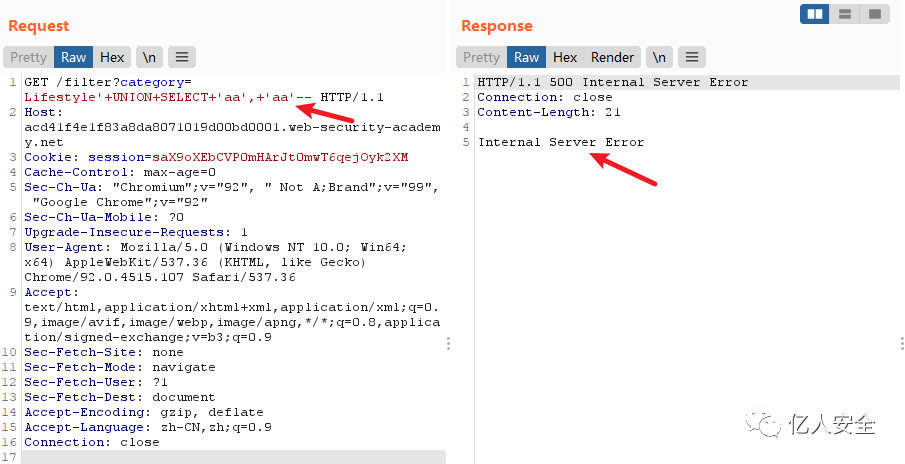Viewport: 905px width, 464px height.
Task: Choose combined single-pane layout icon
Action: click(875, 14)
